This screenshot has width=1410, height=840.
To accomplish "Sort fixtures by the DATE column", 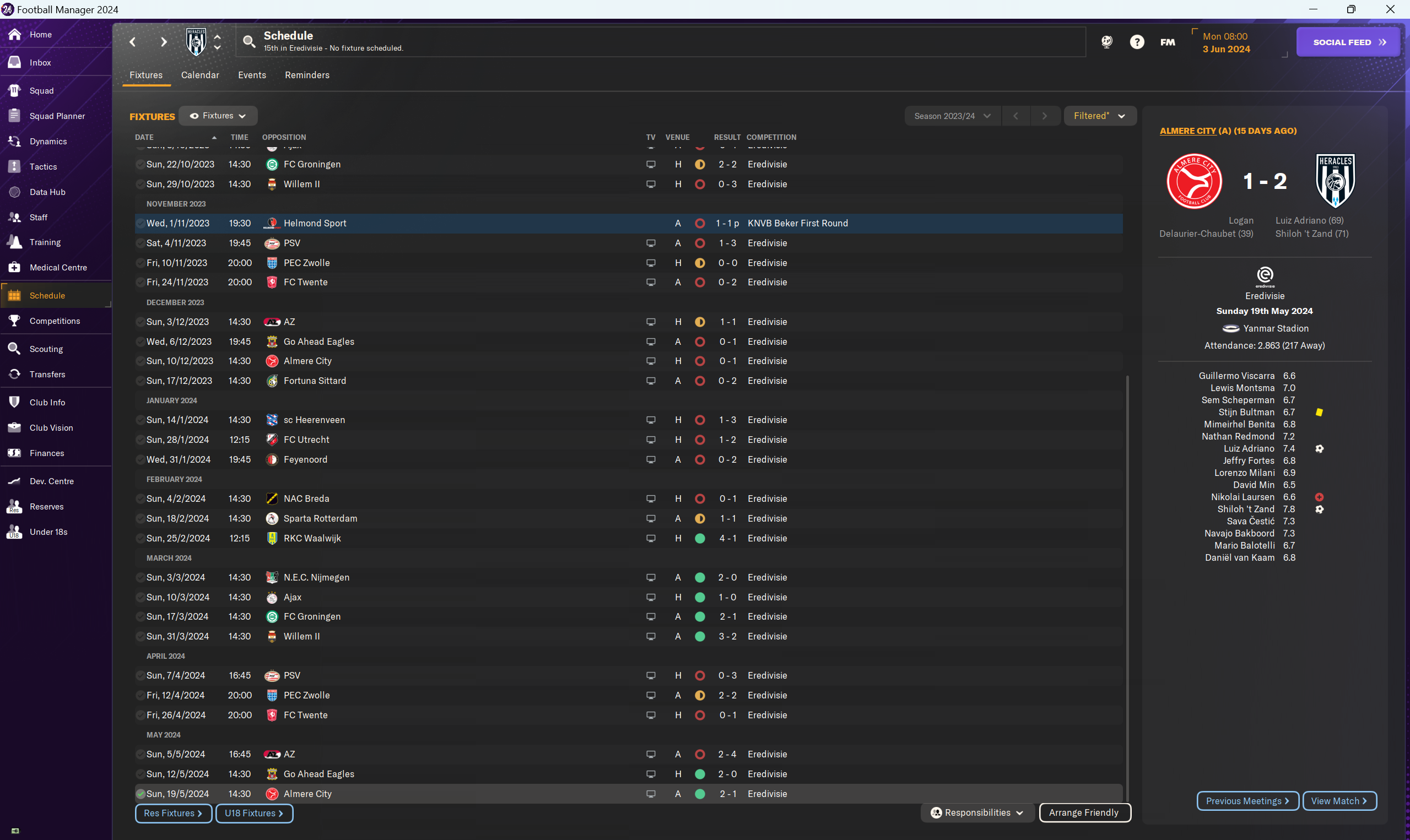I will [x=144, y=137].
